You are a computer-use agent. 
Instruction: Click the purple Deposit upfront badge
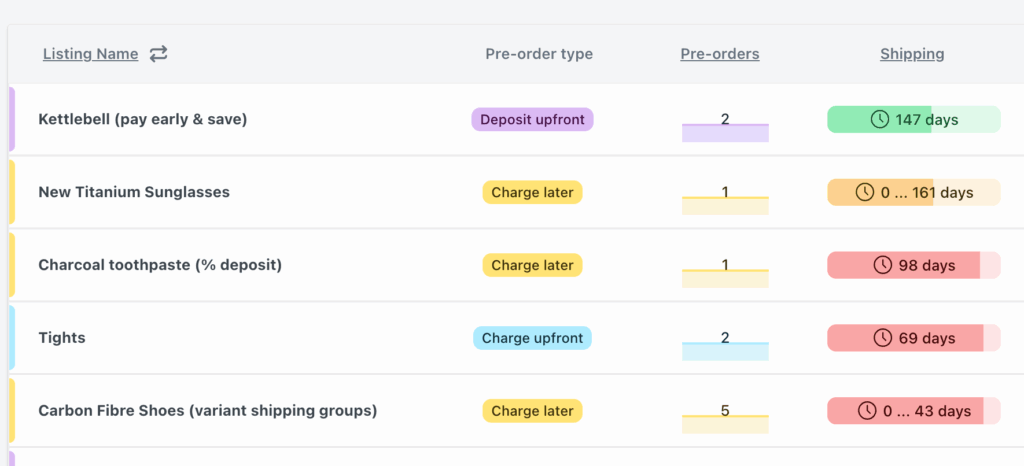point(532,120)
